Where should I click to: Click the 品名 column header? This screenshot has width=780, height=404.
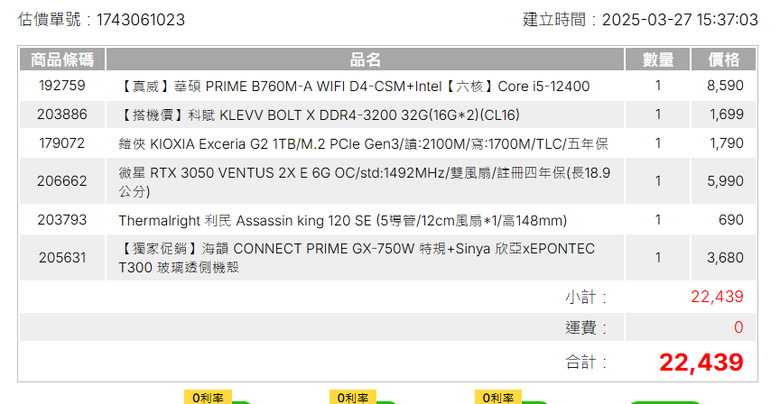(x=365, y=60)
